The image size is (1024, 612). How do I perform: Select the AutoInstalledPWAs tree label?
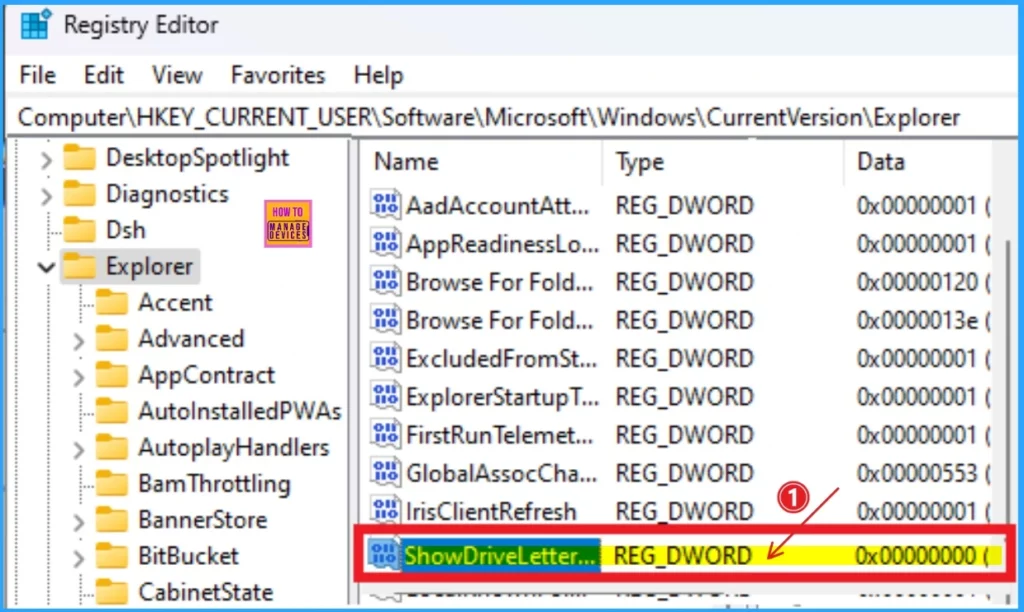(x=240, y=411)
